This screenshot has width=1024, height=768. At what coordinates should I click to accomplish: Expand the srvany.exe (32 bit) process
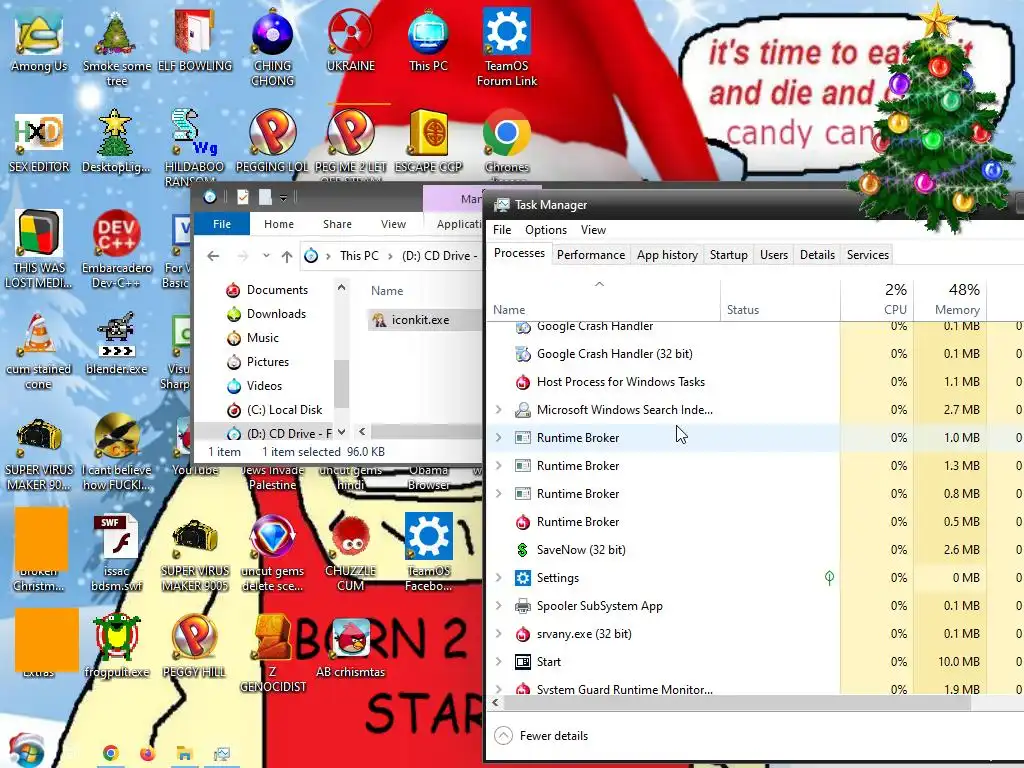tap(499, 634)
